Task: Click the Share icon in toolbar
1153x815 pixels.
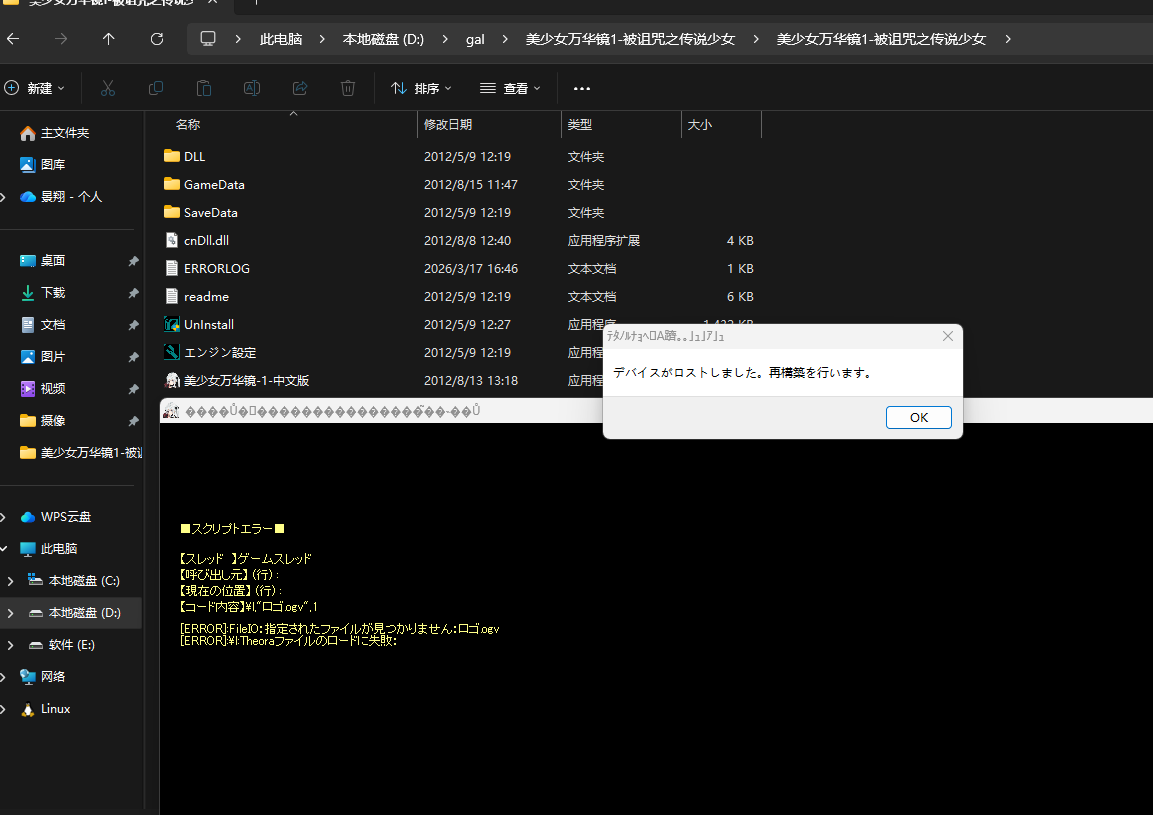Action: [x=300, y=88]
